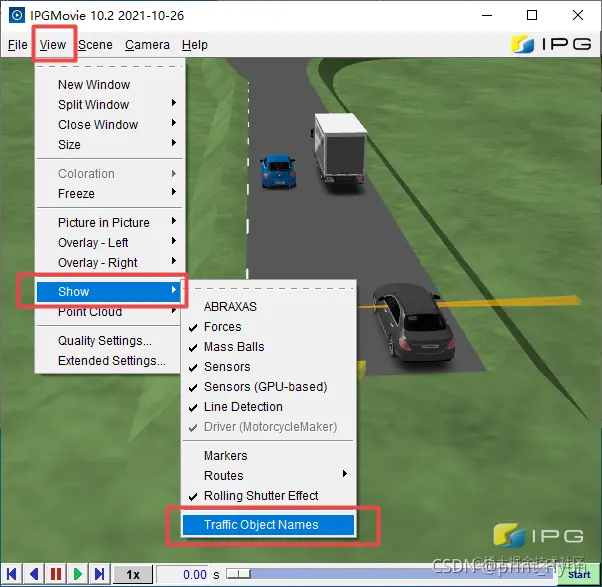Toggle Line Detection checkbox item

pos(268,407)
